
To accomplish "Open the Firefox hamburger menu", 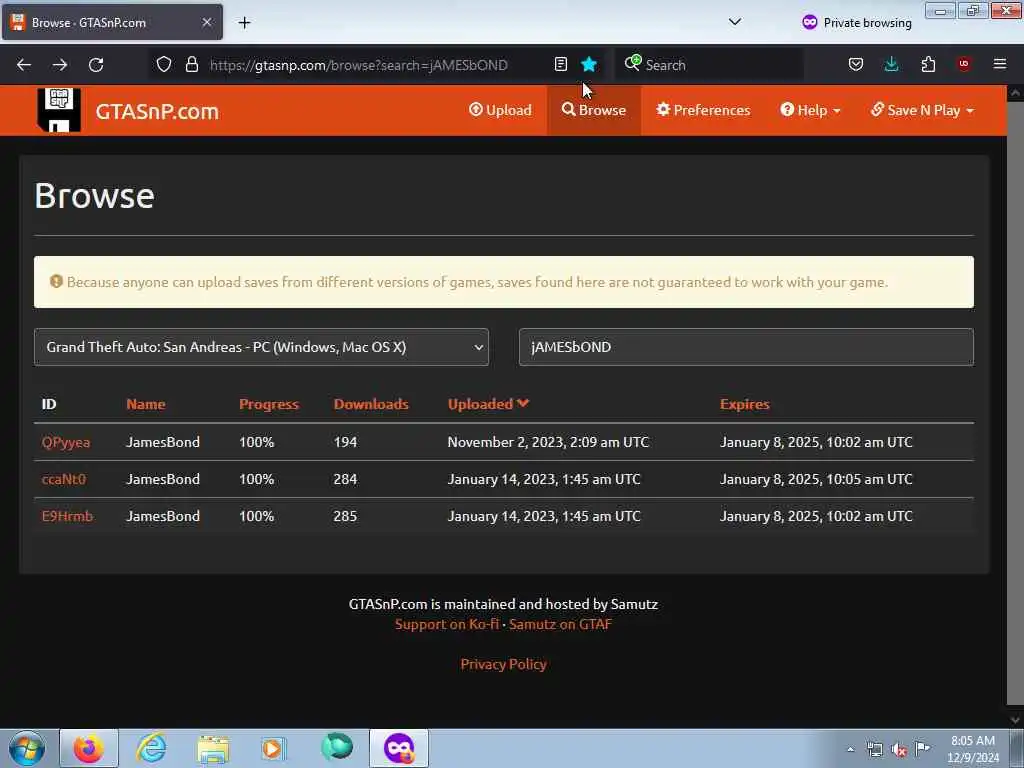I will click(1000, 64).
